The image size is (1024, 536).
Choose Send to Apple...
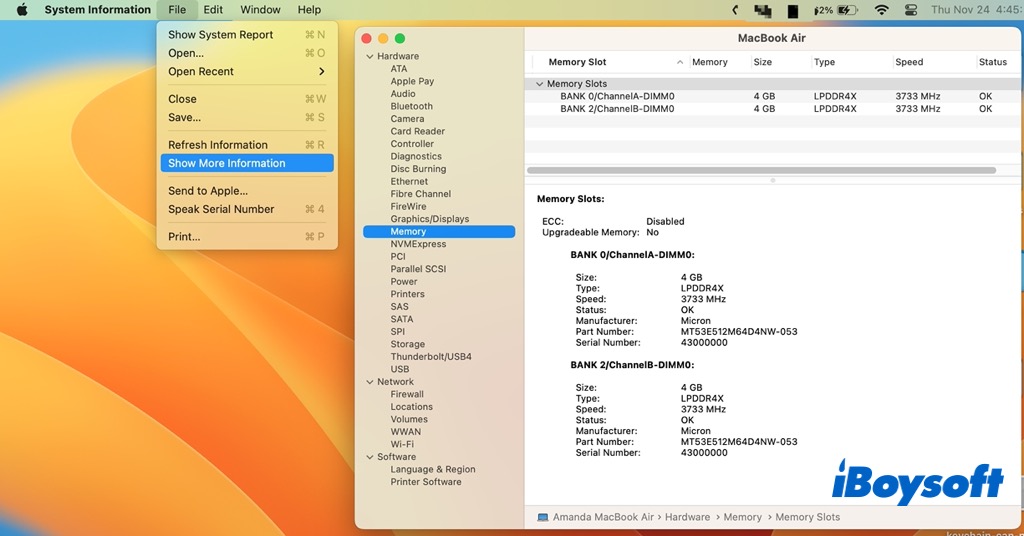(x=247, y=191)
